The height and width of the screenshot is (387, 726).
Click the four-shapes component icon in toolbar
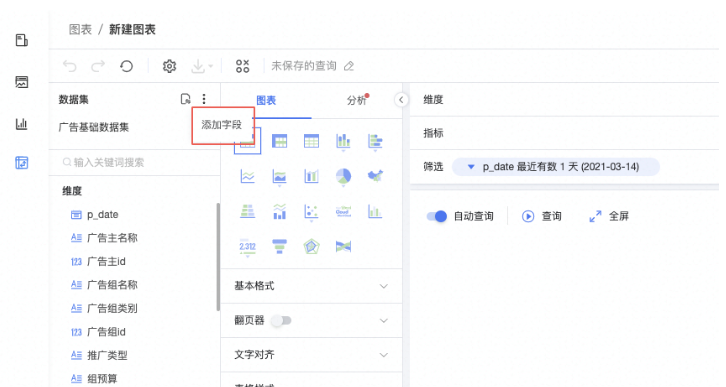click(x=242, y=66)
